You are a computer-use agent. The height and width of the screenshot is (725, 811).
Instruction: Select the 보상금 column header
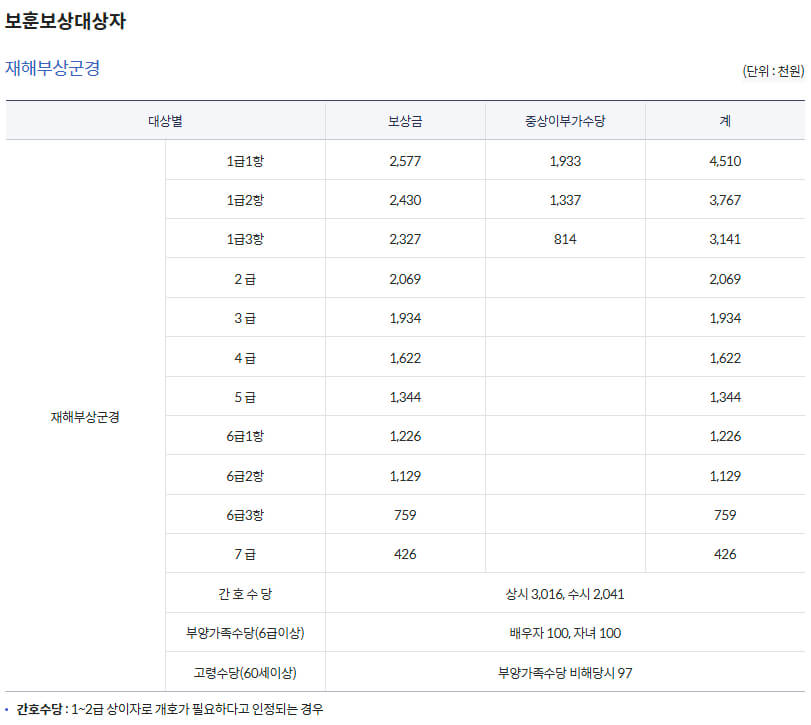(405, 120)
